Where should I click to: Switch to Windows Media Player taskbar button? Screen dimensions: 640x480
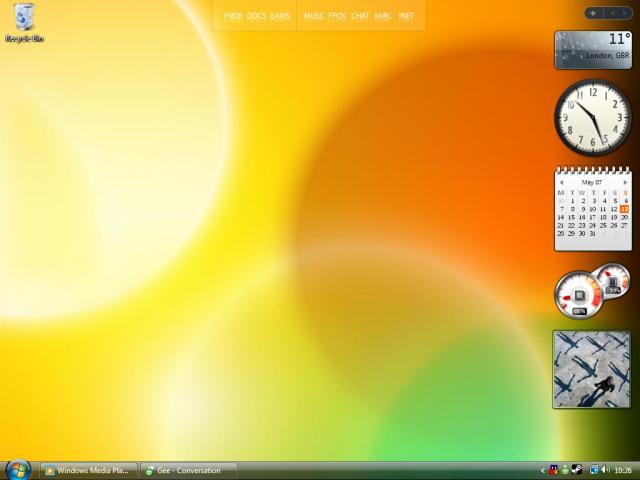click(x=90, y=470)
